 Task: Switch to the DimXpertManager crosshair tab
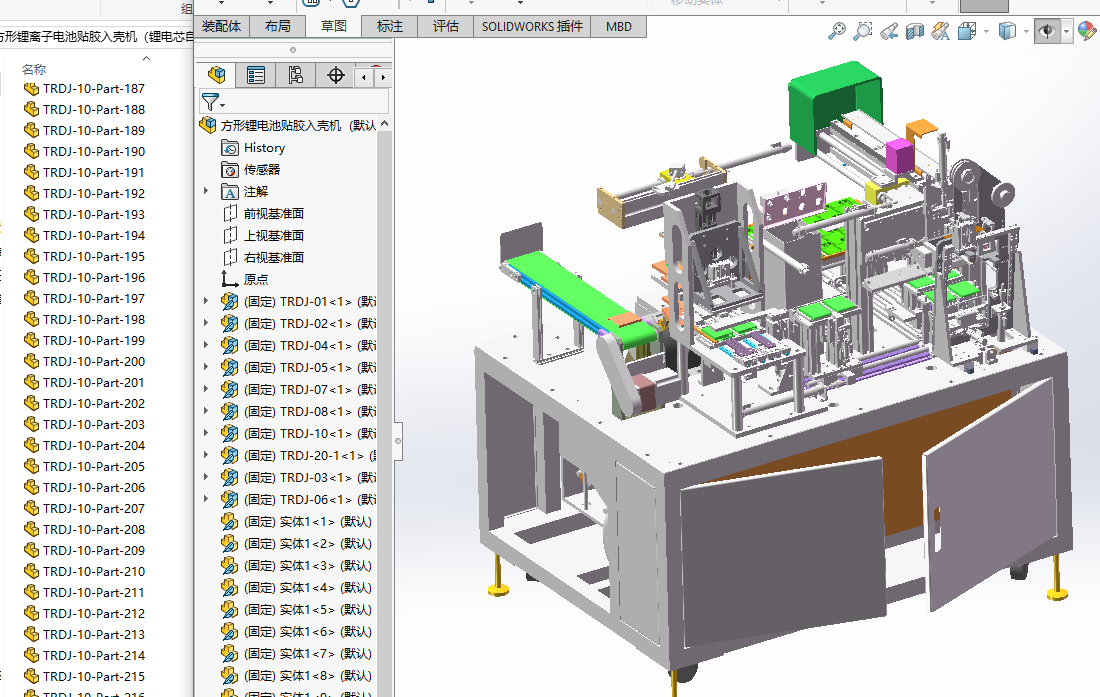tap(336, 75)
